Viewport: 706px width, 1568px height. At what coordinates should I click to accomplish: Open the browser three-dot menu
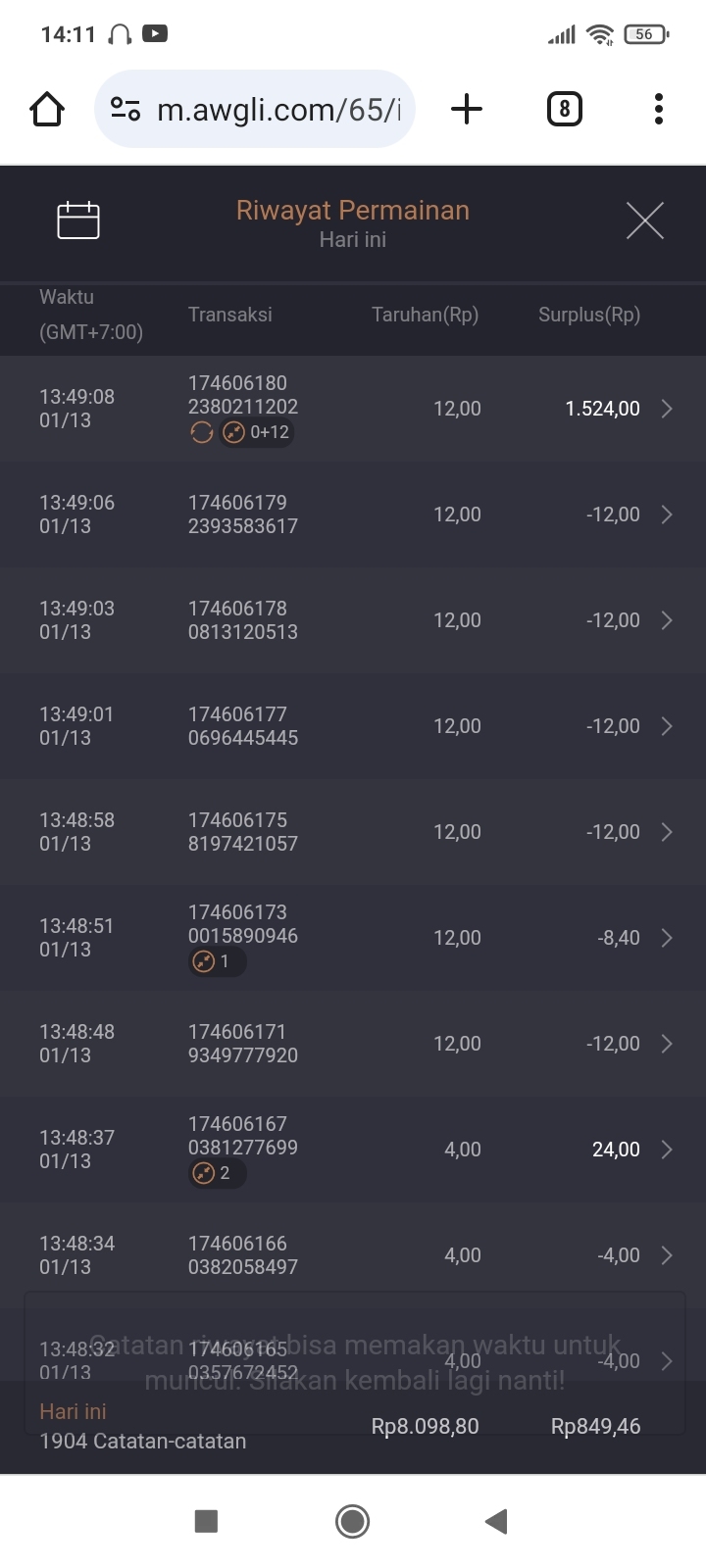659,109
